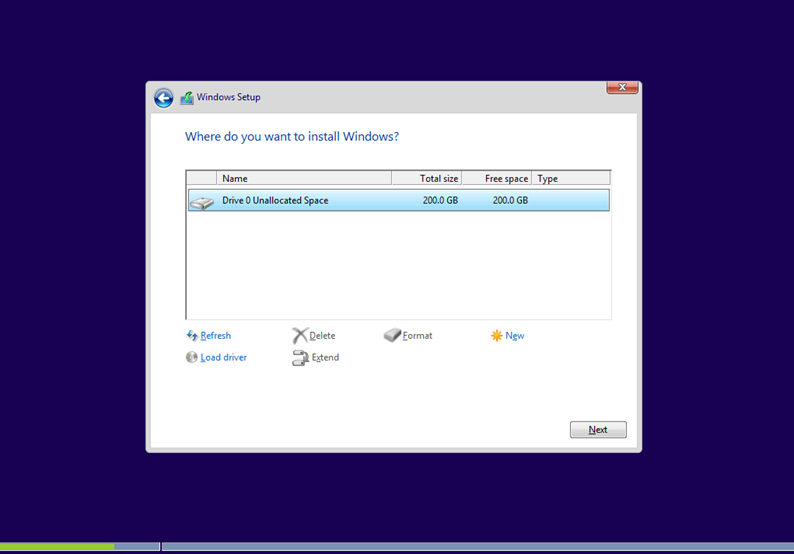794x554 pixels.
Task: Click the 'Where do you want to install Windows?' heading
Action: coord(292,137)
